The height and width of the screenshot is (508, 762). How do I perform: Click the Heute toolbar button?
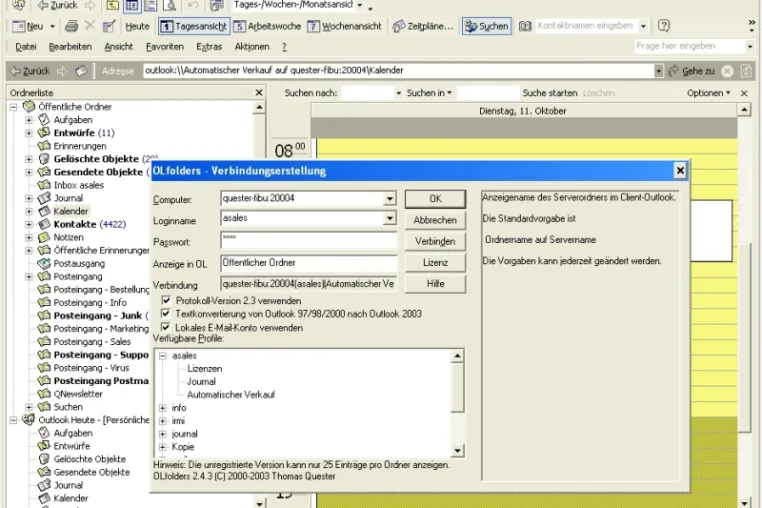click(137, 26)
